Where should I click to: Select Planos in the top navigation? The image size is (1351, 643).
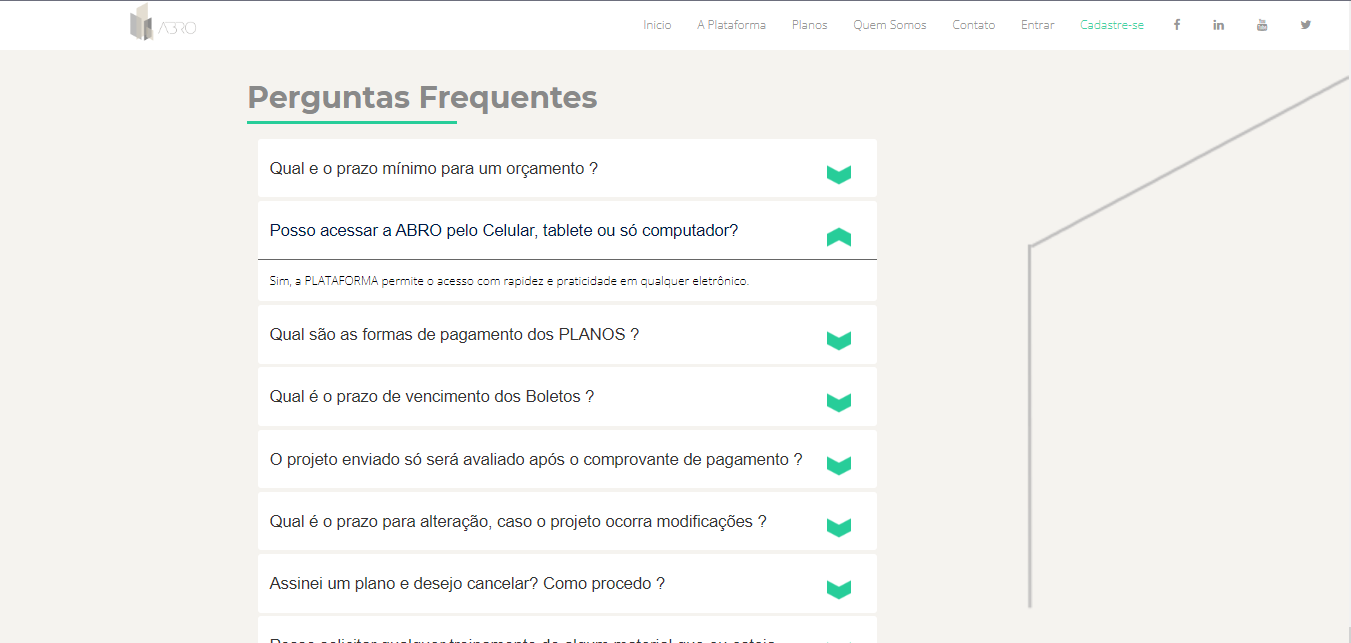tap(809, 25)
